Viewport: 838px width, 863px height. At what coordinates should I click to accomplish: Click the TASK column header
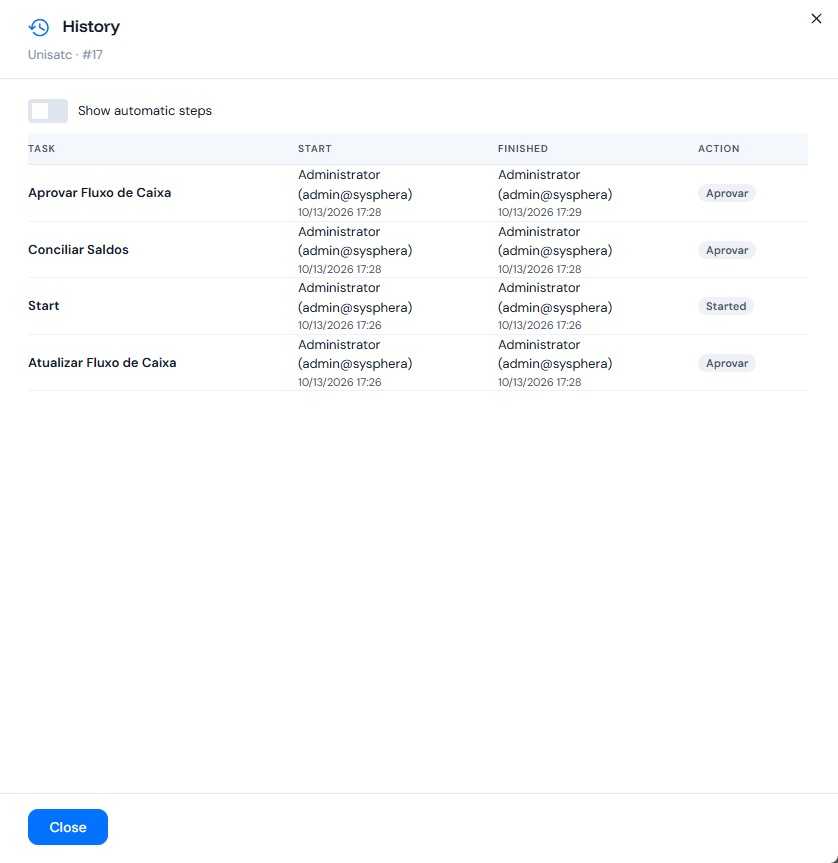42,149
